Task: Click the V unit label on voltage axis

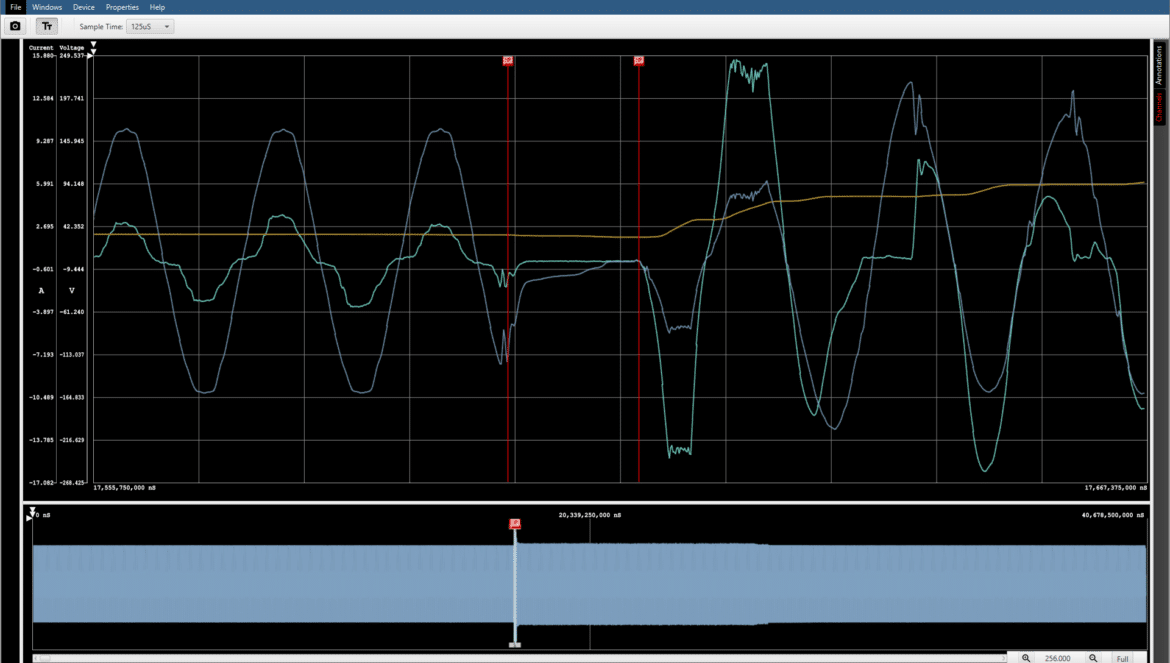Action: [x=72, y=291]
